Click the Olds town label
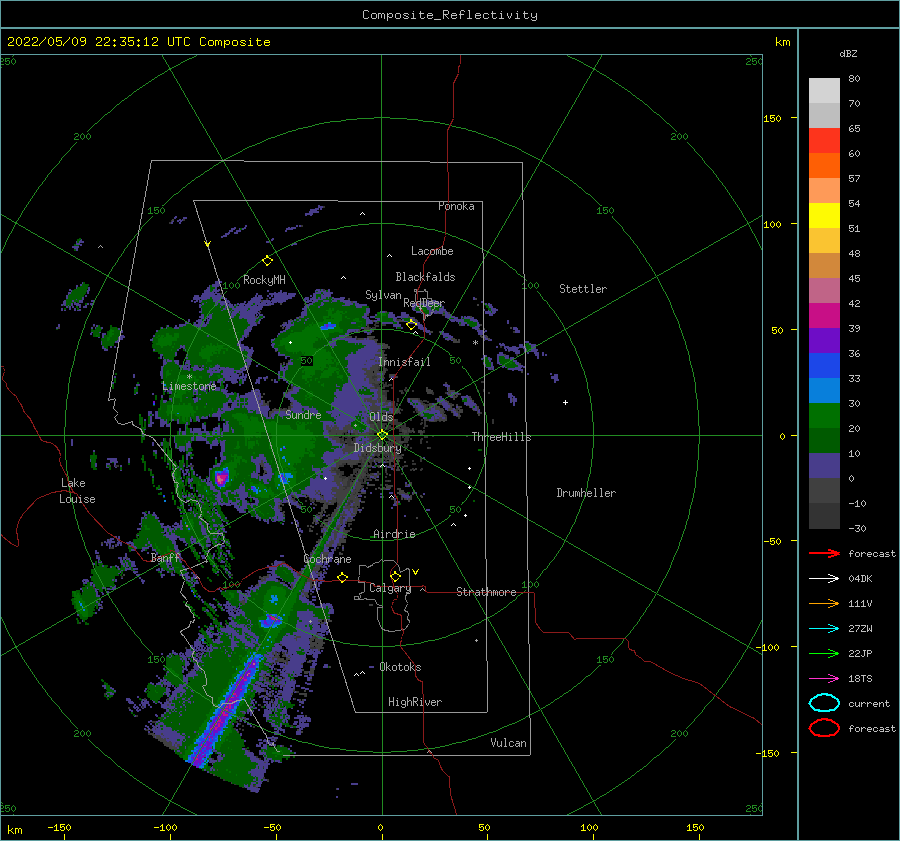Image resolution: width=900 pixels, height=841 pixels. pos(381,417)
